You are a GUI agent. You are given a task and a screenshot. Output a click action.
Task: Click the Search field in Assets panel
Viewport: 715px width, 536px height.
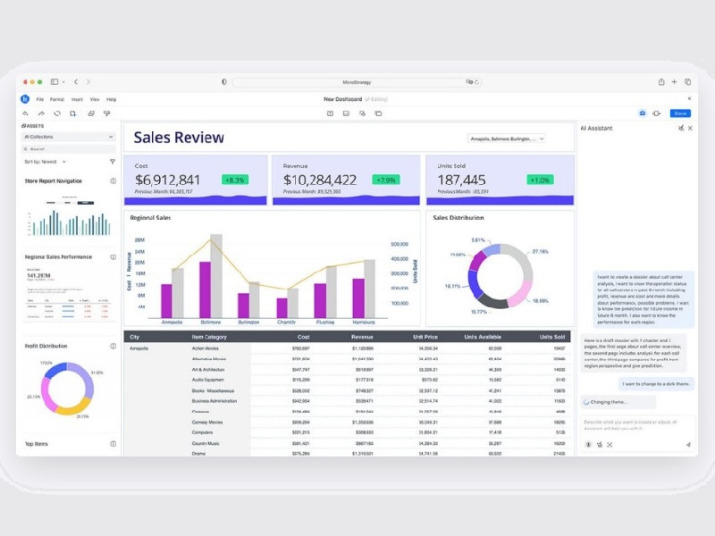pyautogui.click(x=69, y=148)
